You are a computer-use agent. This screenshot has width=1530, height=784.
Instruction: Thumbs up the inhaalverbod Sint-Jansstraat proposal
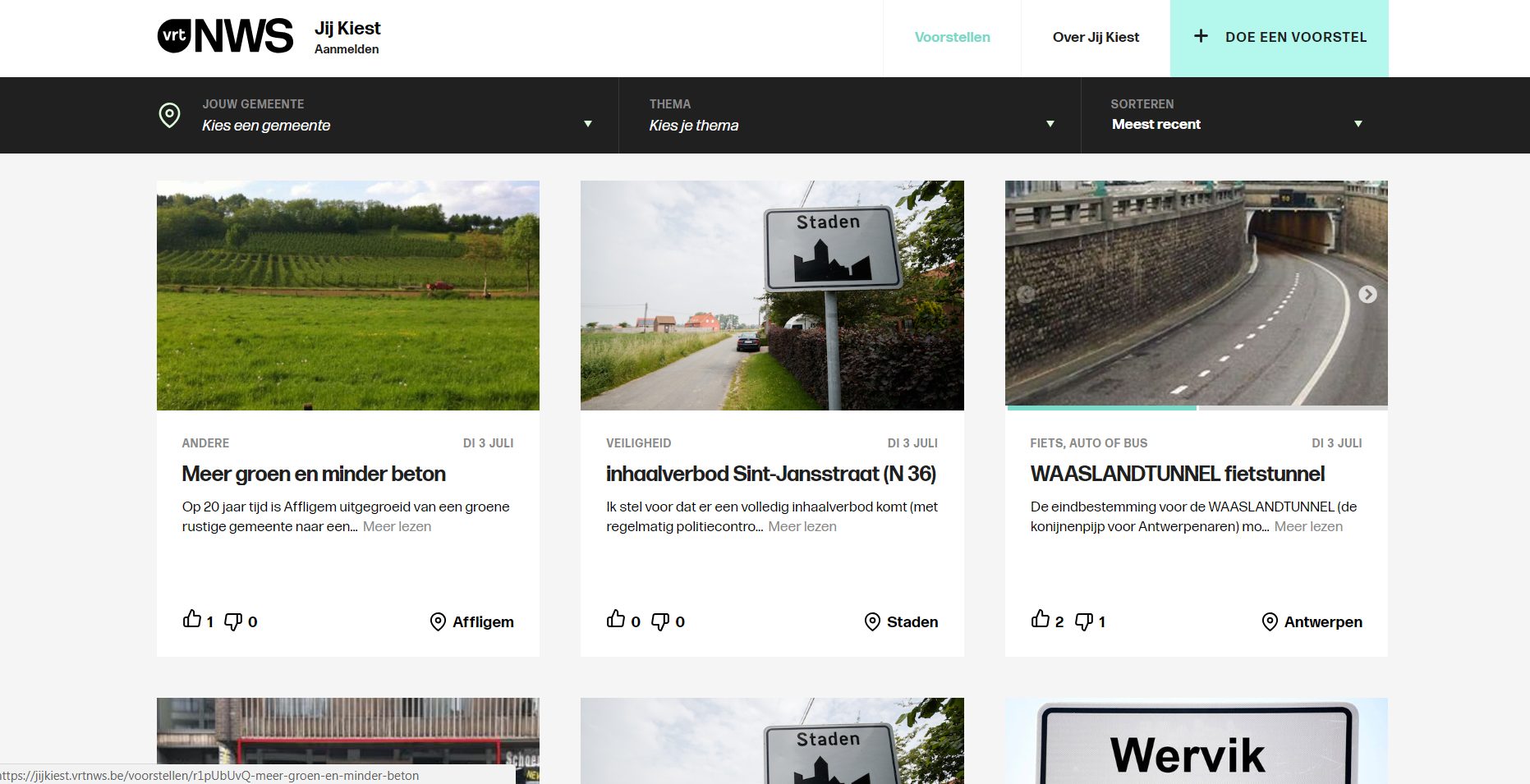[x=616, y=620]
